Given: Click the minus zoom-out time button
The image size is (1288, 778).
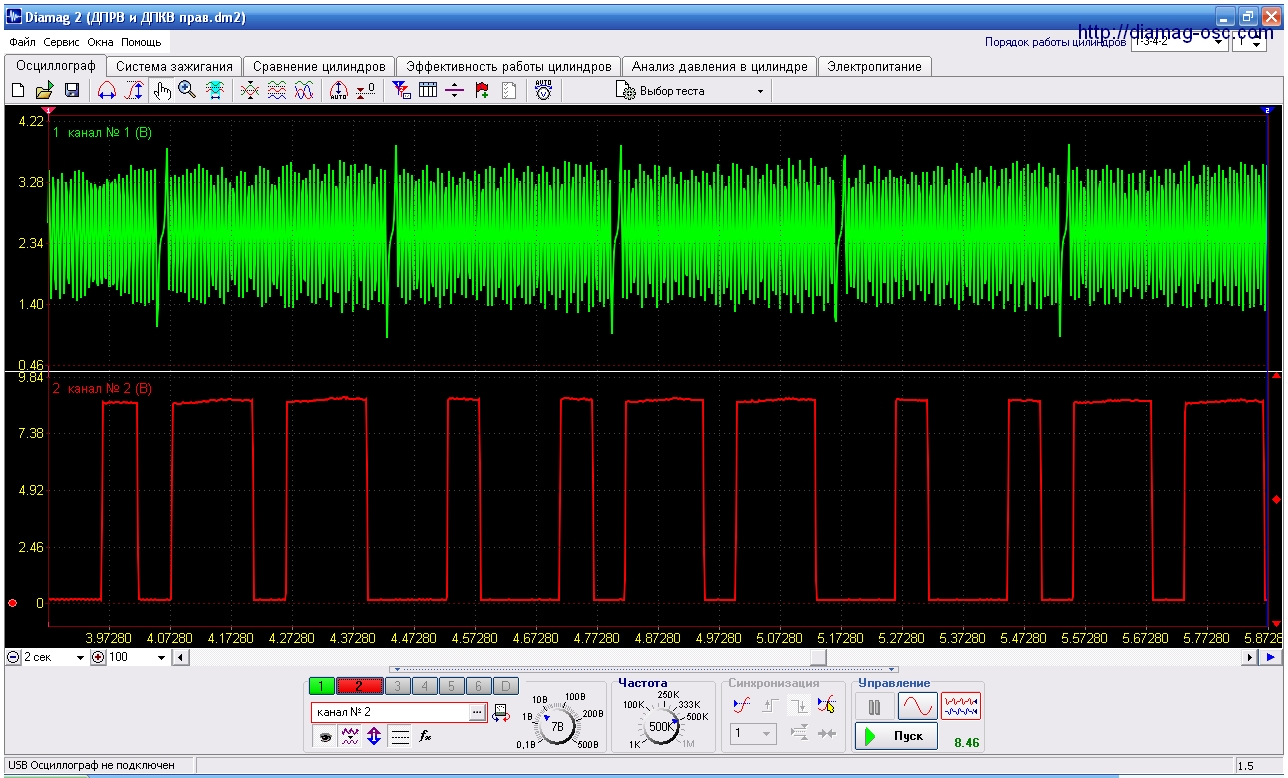Looking at the screenshot, I should click(13, 658).
